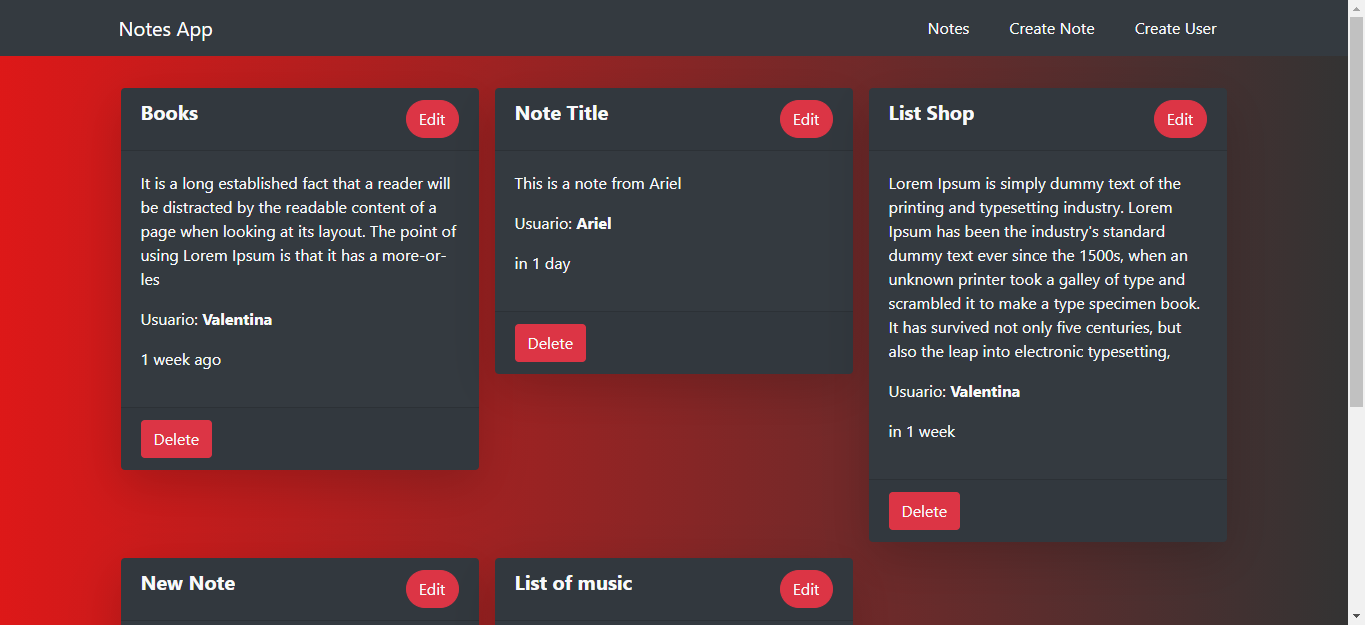Screen dimensions: 1365x625
Task: Edit the Note Title note
Action: coord(806,119)
